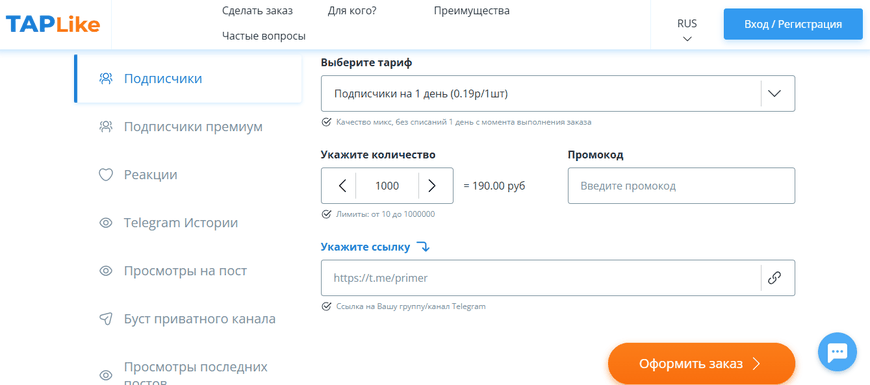Focus the quantity field showing 1000
The width and height of the screenshot is (870, 385).
pos(387,186)
